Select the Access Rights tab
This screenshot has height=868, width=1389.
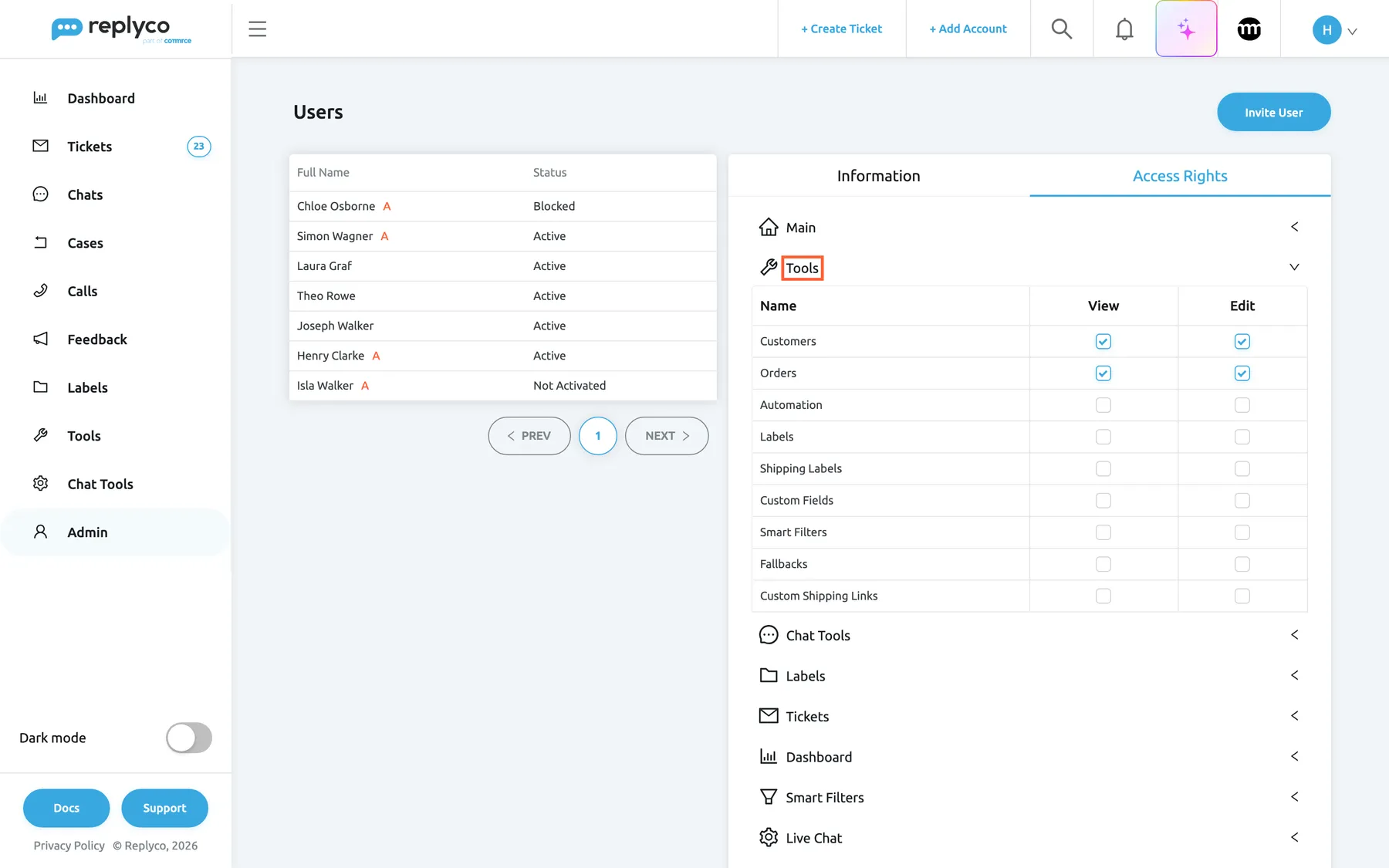click(x=1180, y=176)
